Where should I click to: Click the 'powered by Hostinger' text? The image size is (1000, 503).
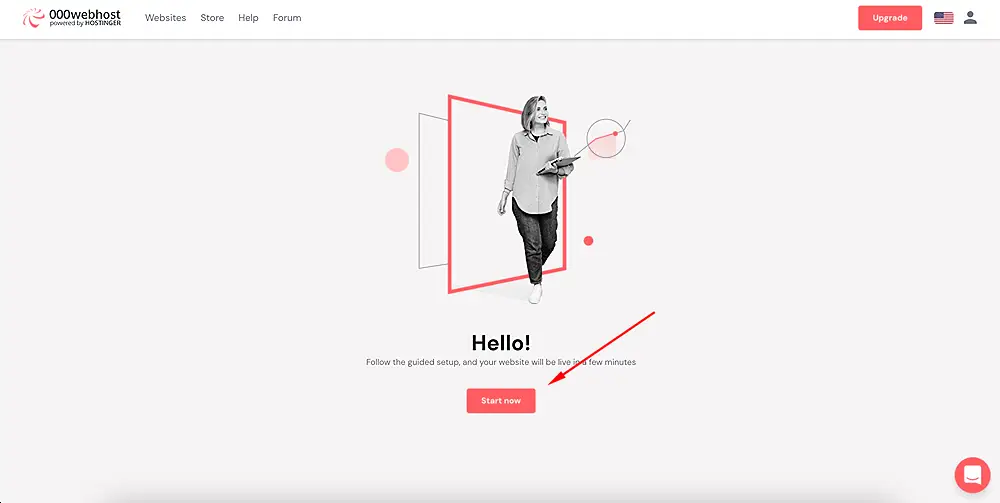(85, 24)
